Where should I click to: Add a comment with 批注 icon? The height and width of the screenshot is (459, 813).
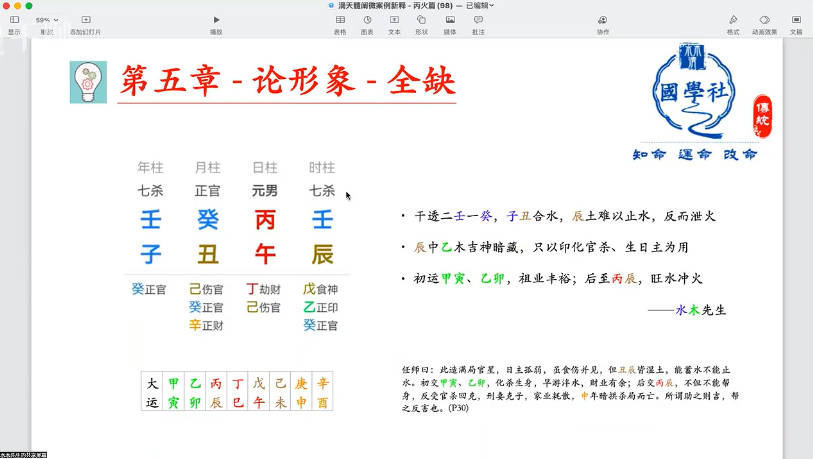[478, 20]
